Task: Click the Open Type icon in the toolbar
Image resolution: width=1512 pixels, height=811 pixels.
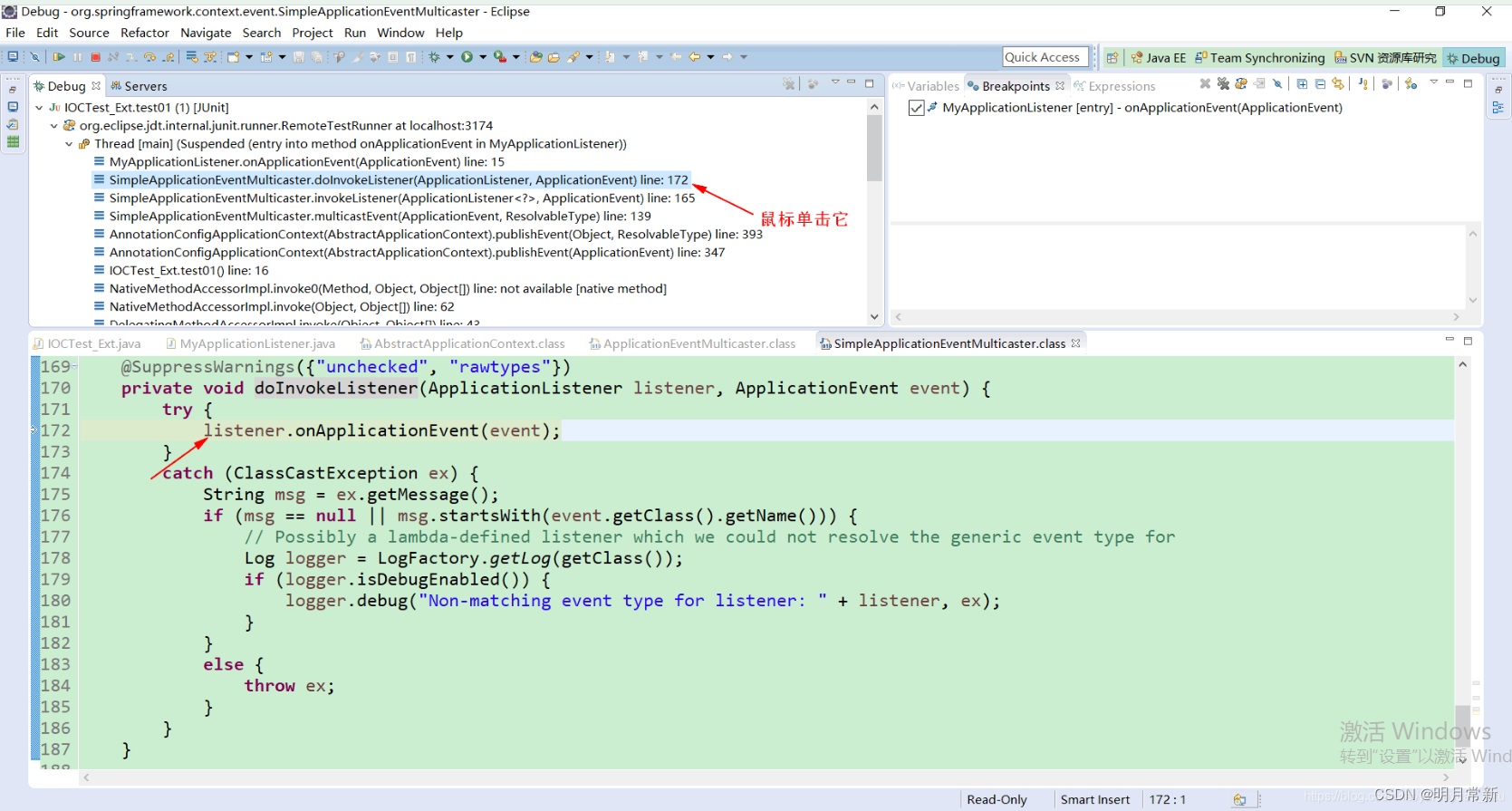Action: click(535, 57)
